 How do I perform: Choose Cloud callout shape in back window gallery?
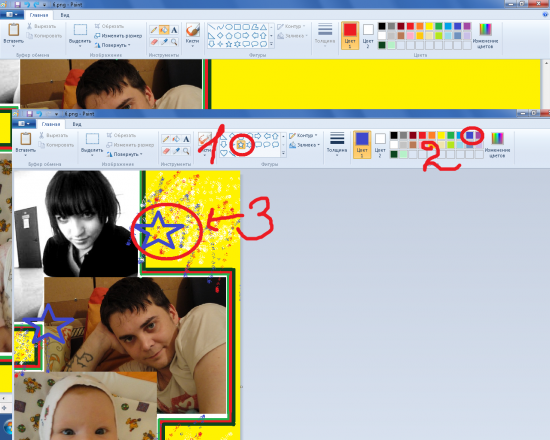(263, 44)
